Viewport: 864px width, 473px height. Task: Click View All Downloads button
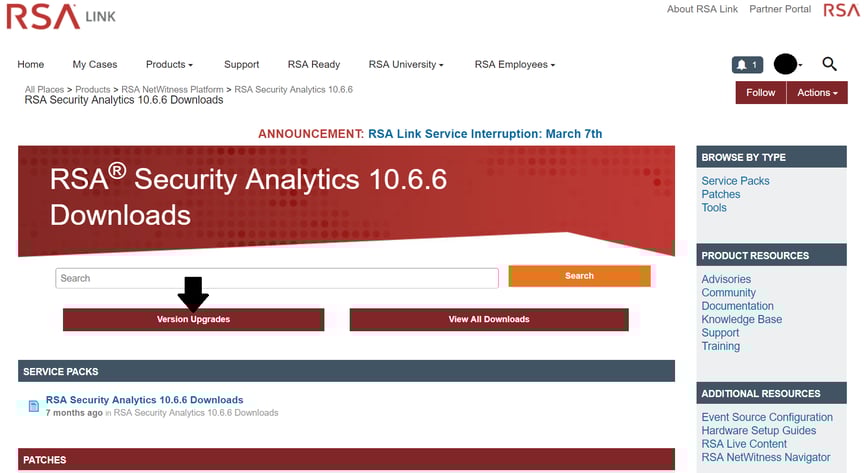489,319
